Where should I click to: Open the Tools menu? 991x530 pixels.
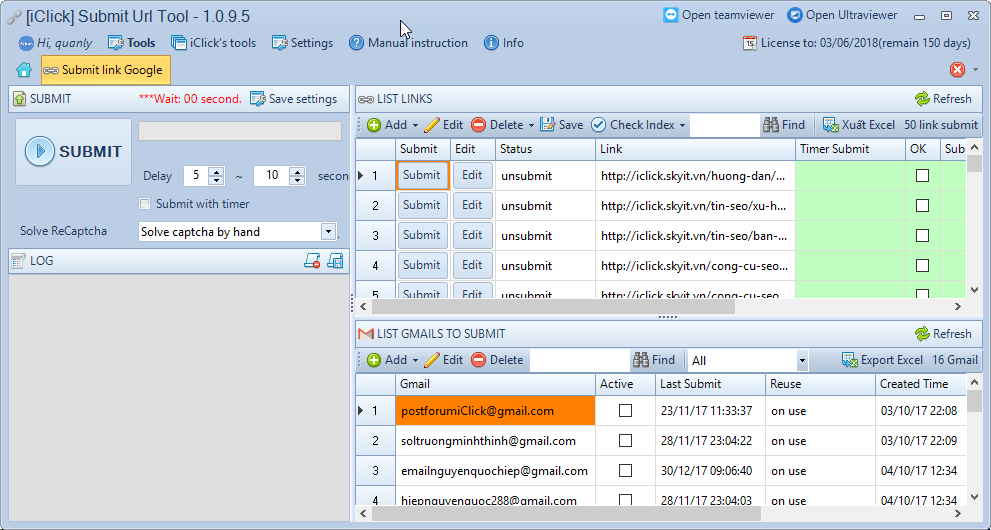coord(131,43)
